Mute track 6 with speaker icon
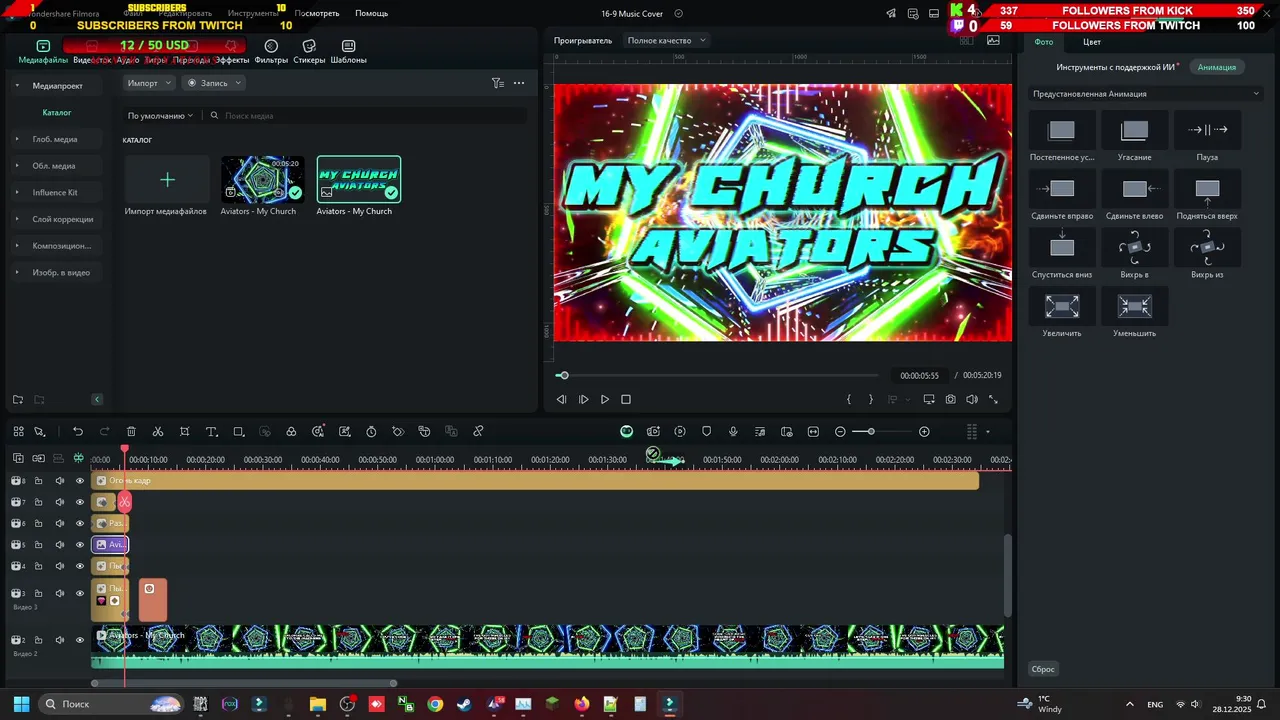Viewport: 1280px width, 720px height. click(x=59, y=524)
